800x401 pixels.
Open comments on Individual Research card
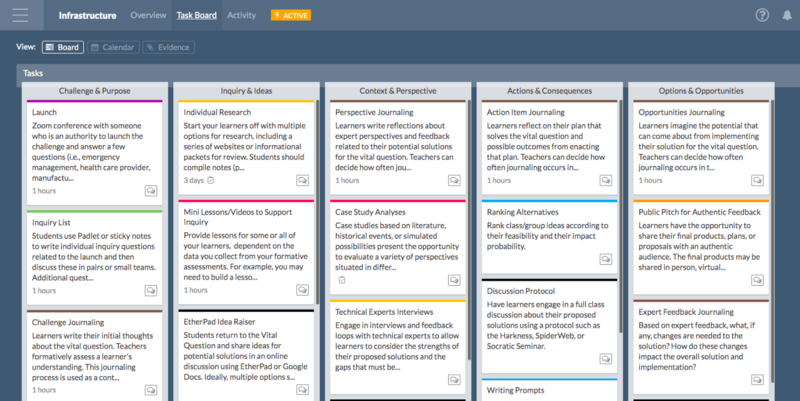(302, 181)
